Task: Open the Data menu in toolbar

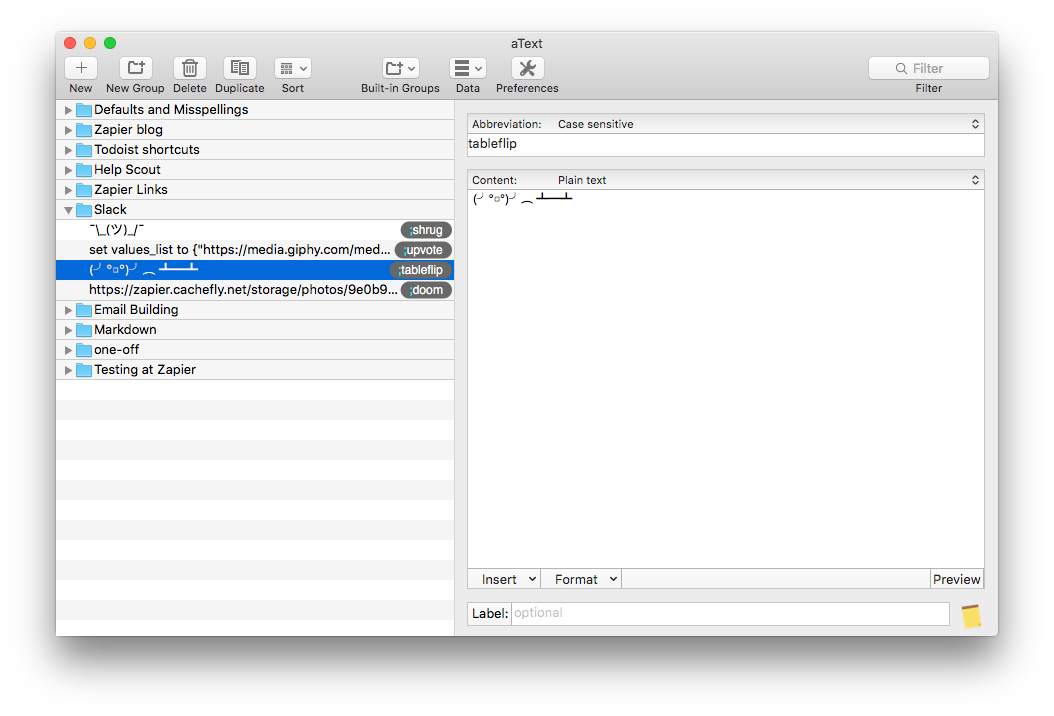Action: 468,68
